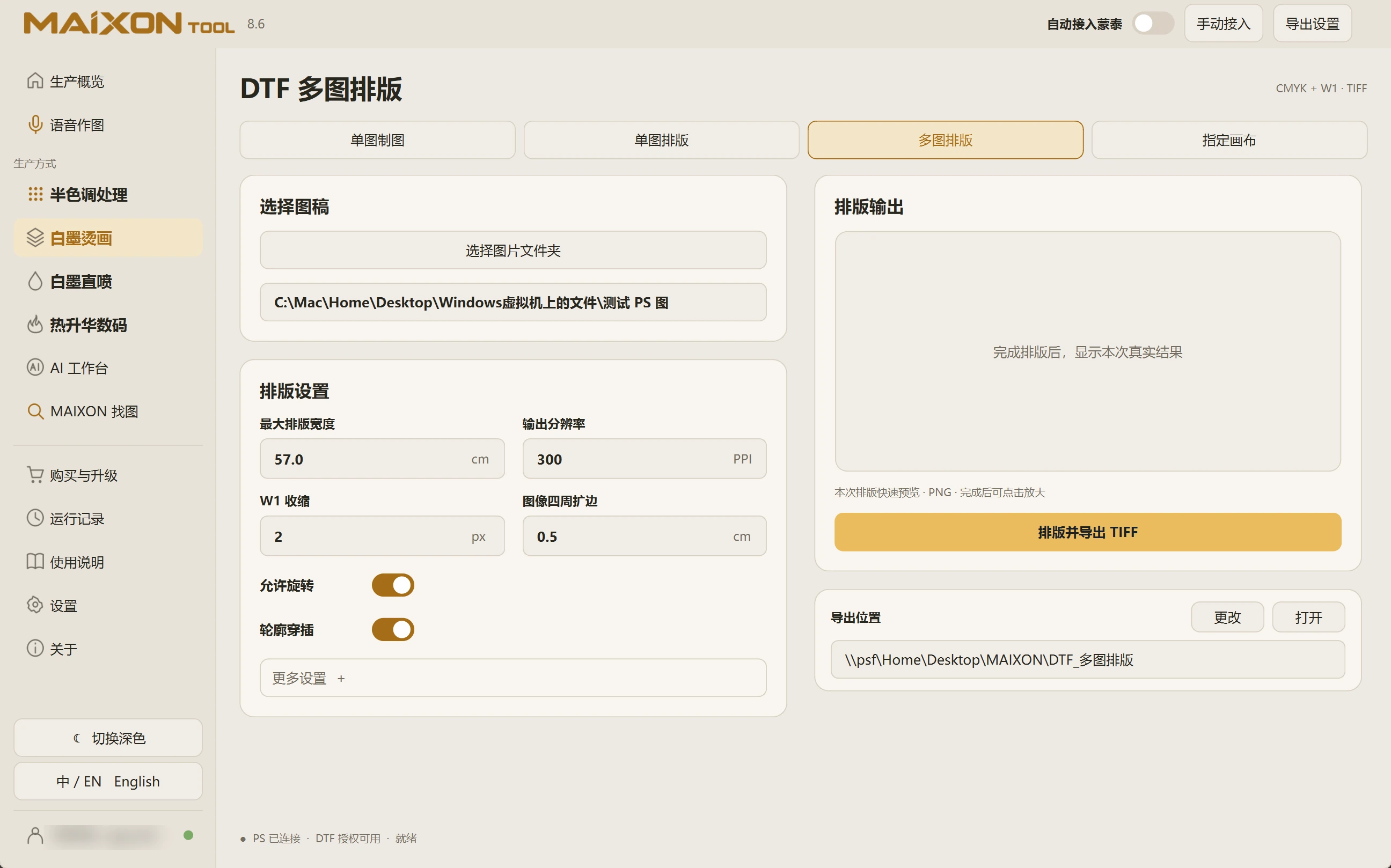The image size is (1391, 868).
Task: Click the 排版输出 preview area
Action: point(1088,351)
